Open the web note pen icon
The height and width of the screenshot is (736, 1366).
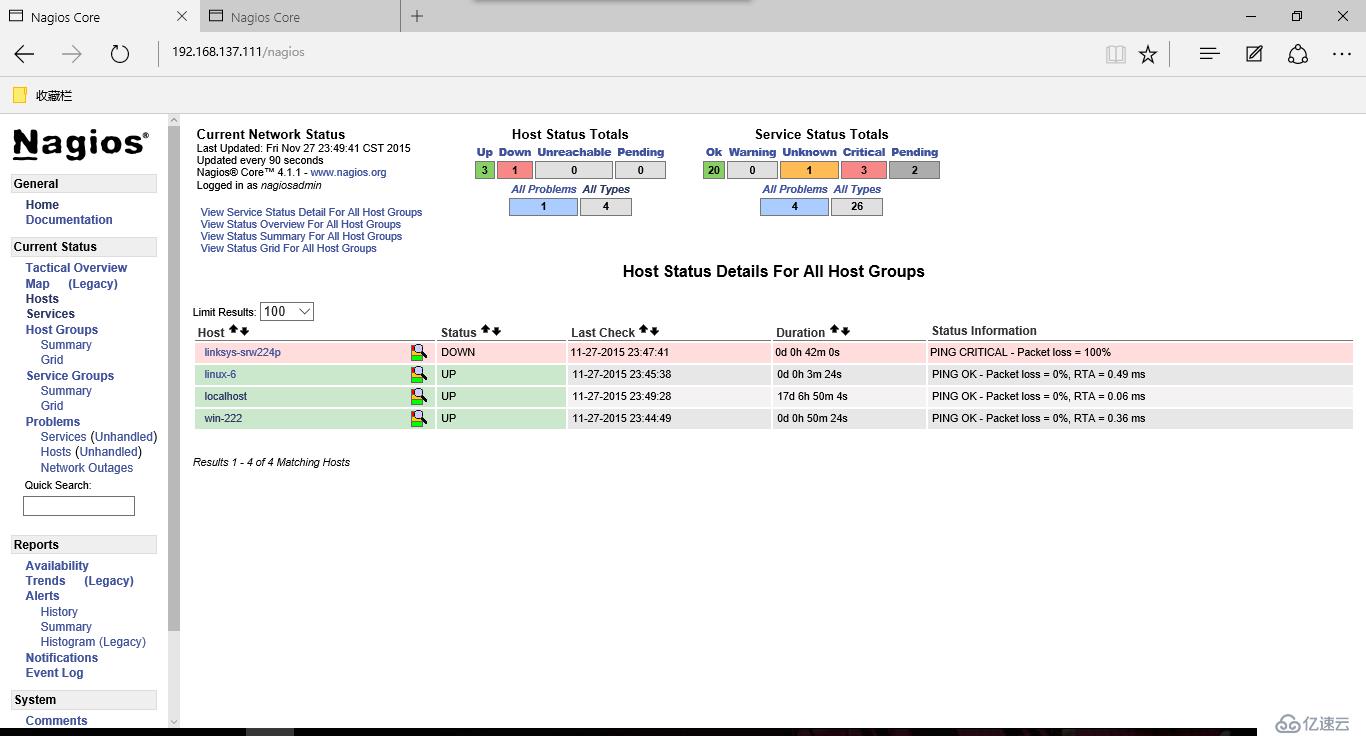point(1254,54)
